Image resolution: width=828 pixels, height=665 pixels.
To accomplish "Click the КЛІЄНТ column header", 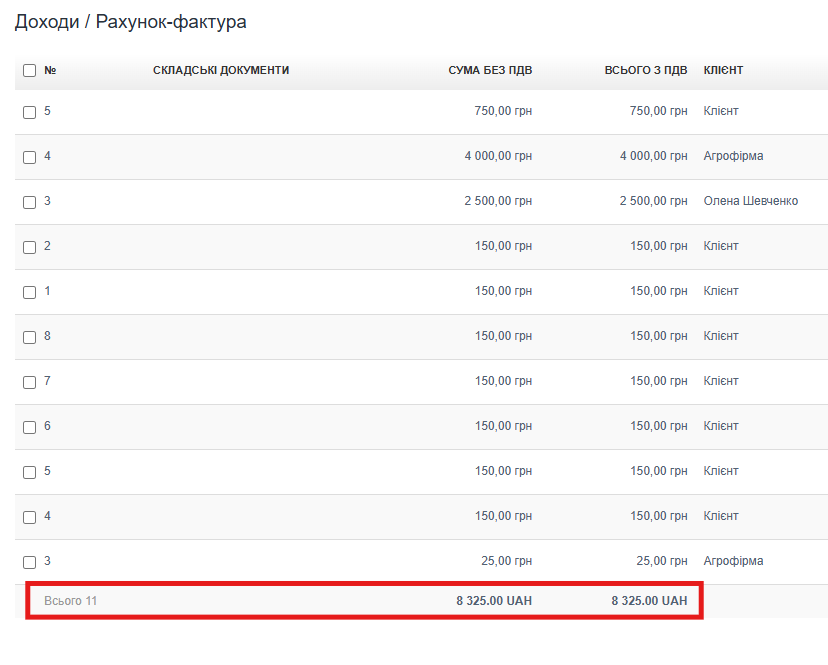I will coord(723,71).
